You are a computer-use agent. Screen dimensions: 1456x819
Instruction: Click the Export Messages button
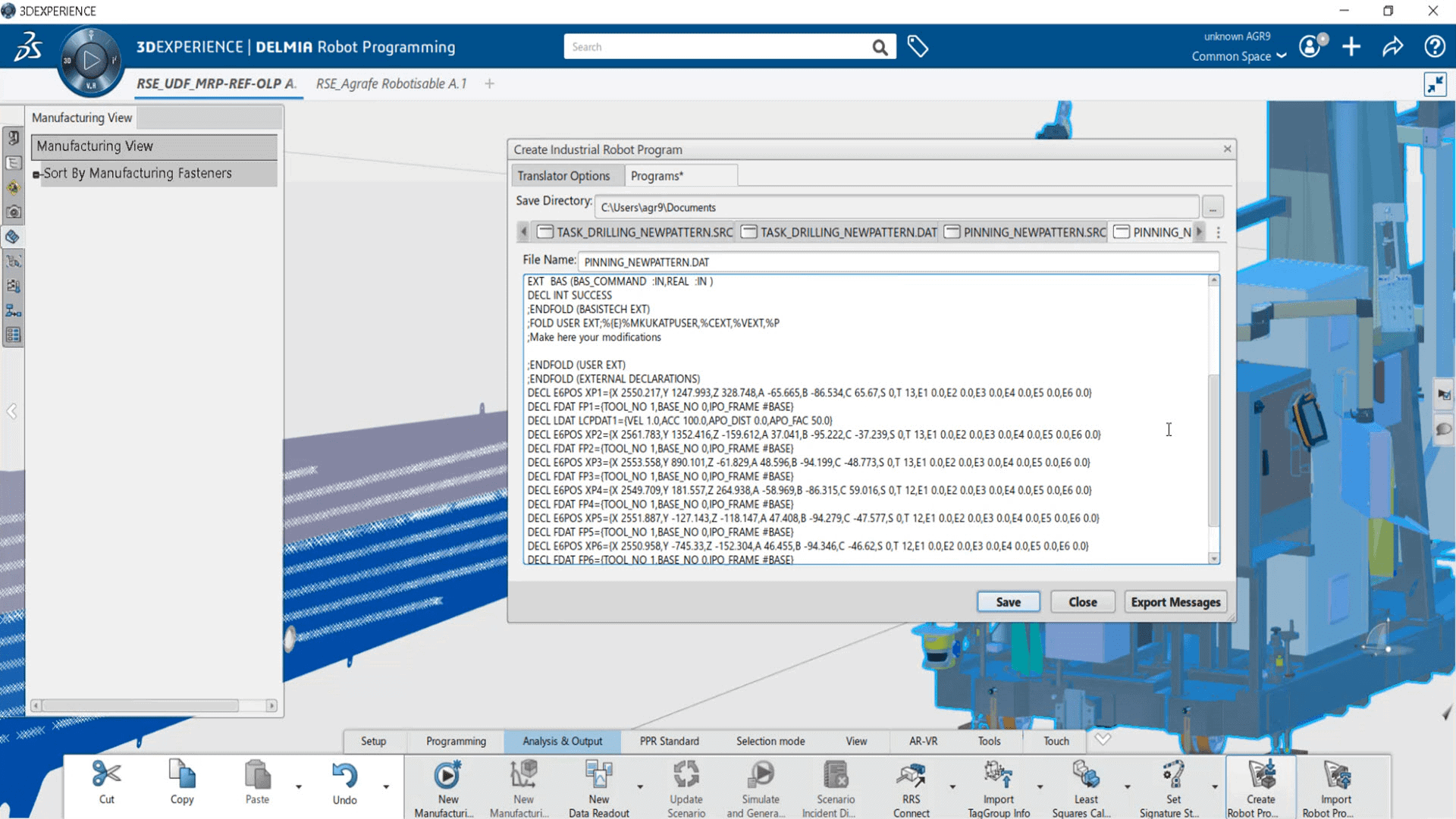1176,602
